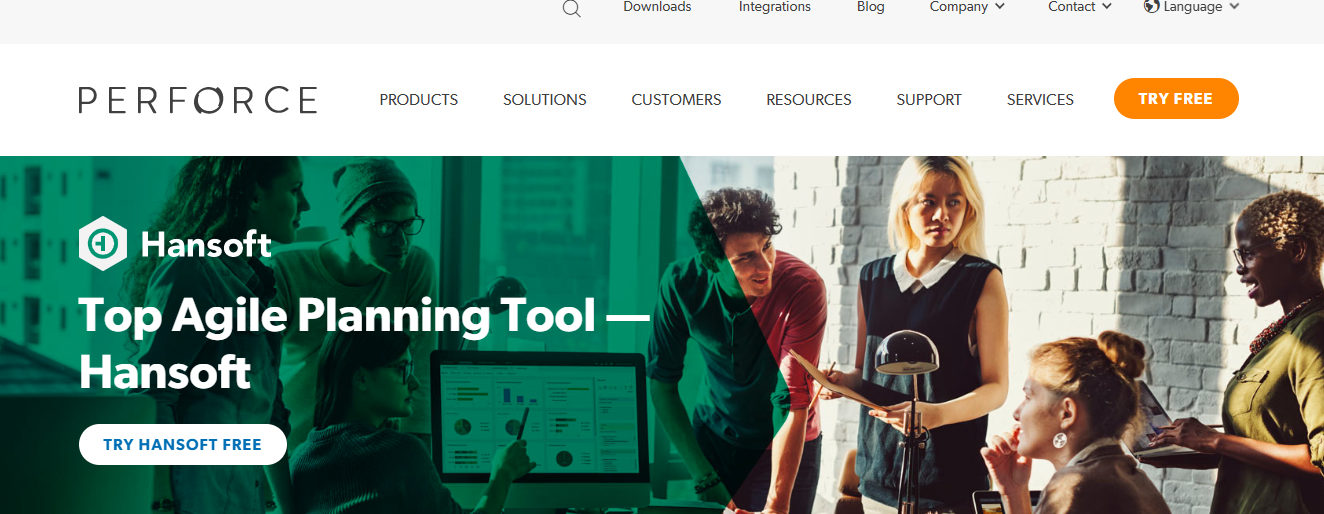Go to Perforce home via logo
The width and height of the screenshot is (1324, 514).
198,100
